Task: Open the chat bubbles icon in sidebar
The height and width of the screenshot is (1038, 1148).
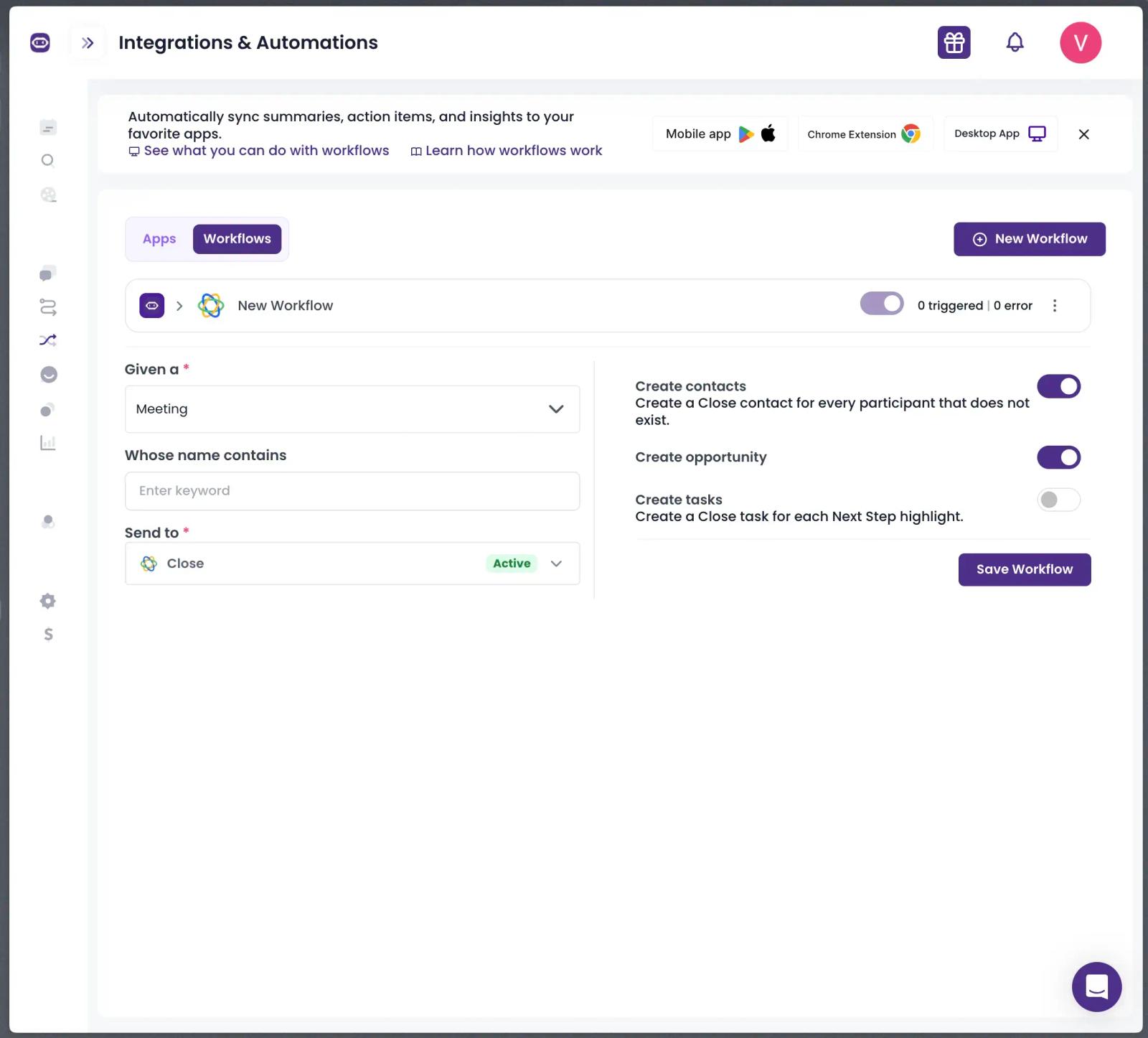Action: [x=47, y=274]
